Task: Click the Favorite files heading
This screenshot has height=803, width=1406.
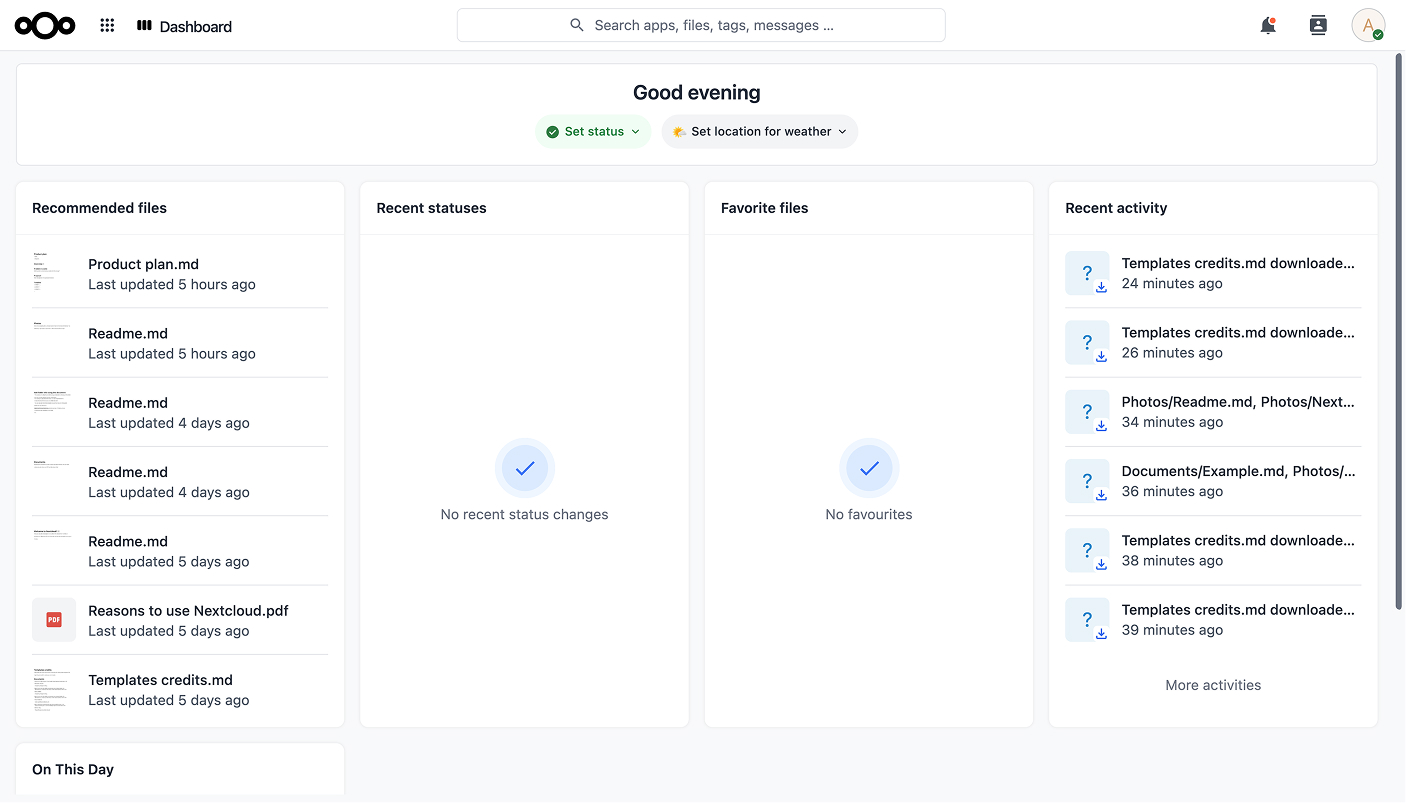Action: pos(764,208)
